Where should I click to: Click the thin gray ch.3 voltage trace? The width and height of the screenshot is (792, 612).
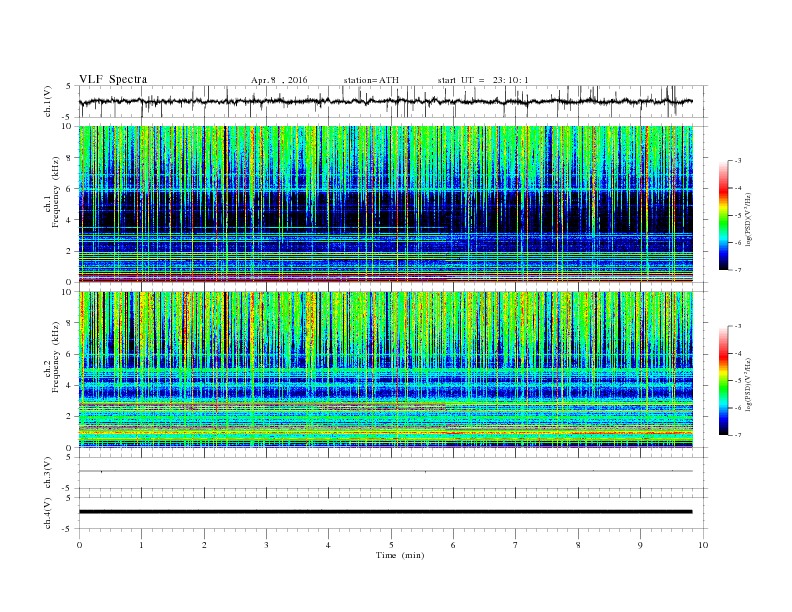(x=386, y=471)
